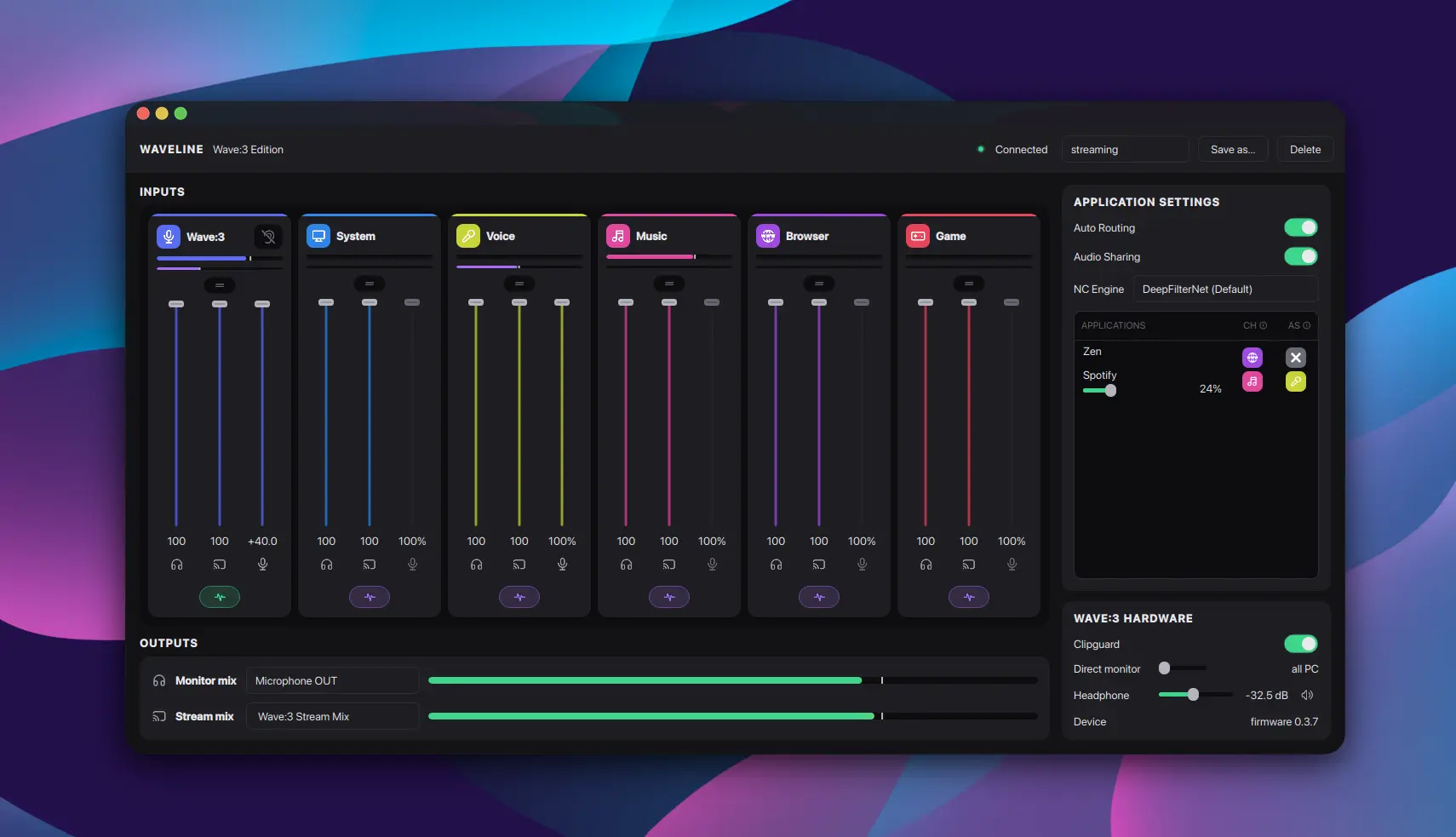Toggle Audio Sharing switch

(1301, 256)
